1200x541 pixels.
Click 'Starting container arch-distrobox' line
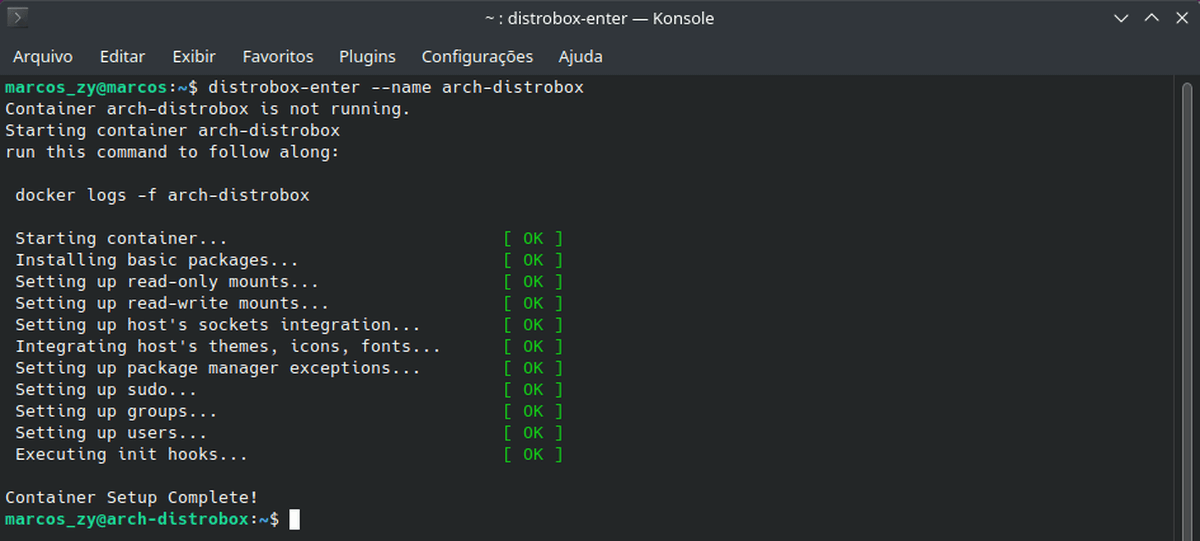(172, 130)
